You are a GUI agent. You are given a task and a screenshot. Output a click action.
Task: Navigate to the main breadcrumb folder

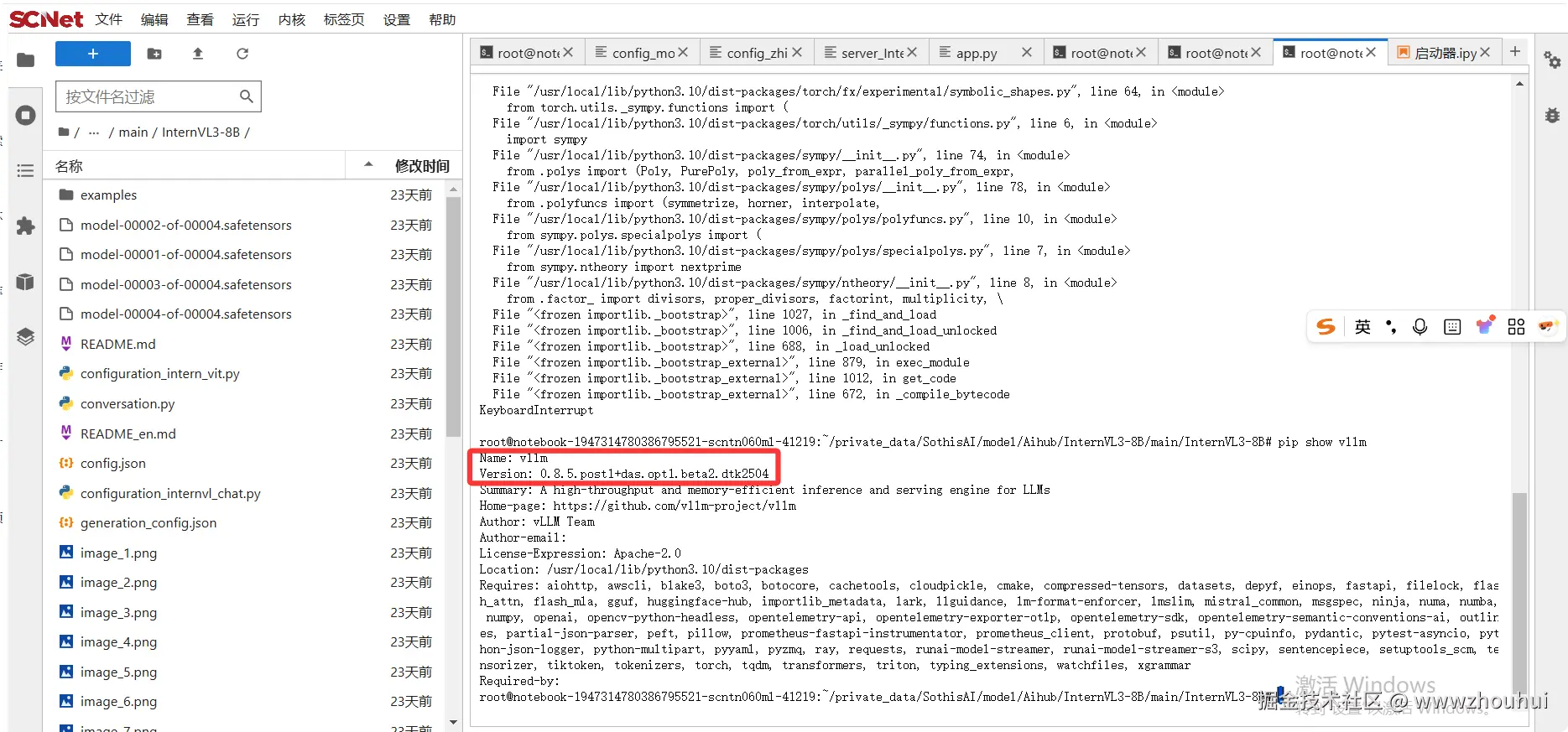[x=133, y=132]
